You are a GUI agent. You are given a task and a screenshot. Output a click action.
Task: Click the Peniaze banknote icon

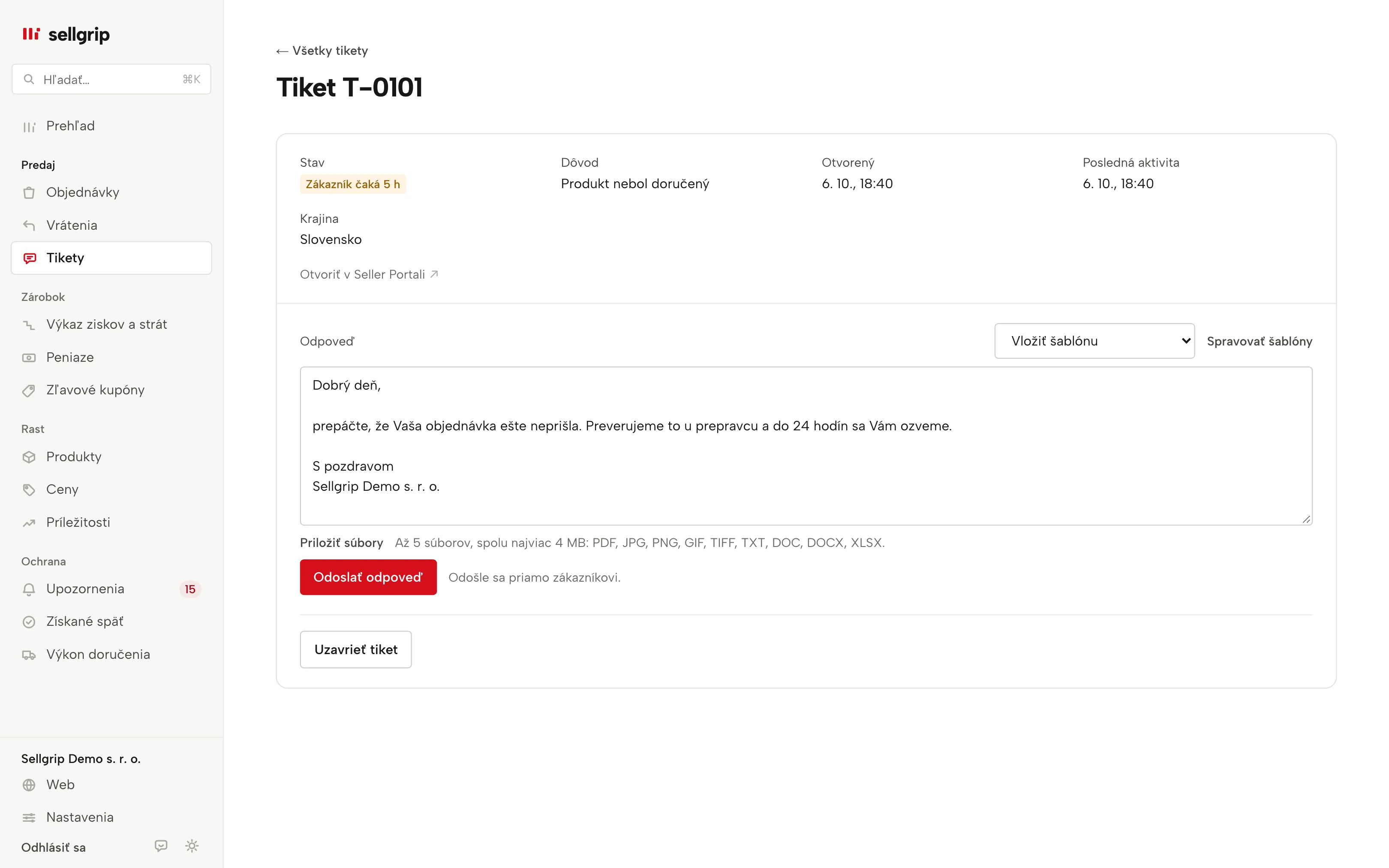29,357
